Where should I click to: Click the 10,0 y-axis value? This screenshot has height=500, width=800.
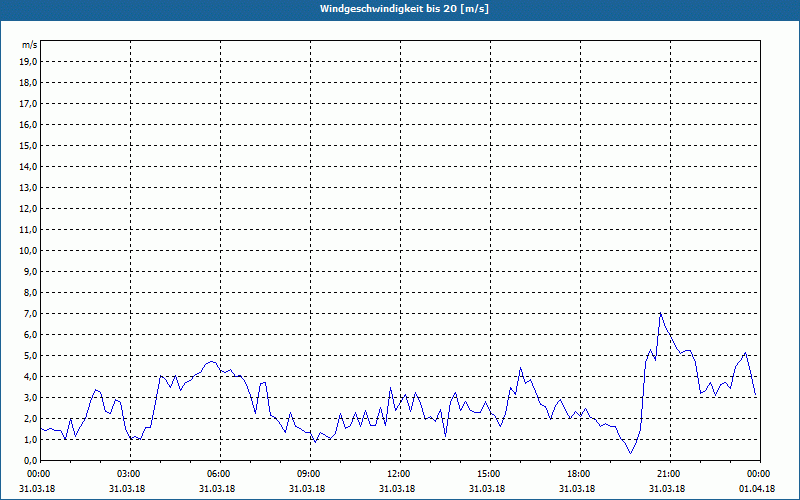tap(28, 251)
